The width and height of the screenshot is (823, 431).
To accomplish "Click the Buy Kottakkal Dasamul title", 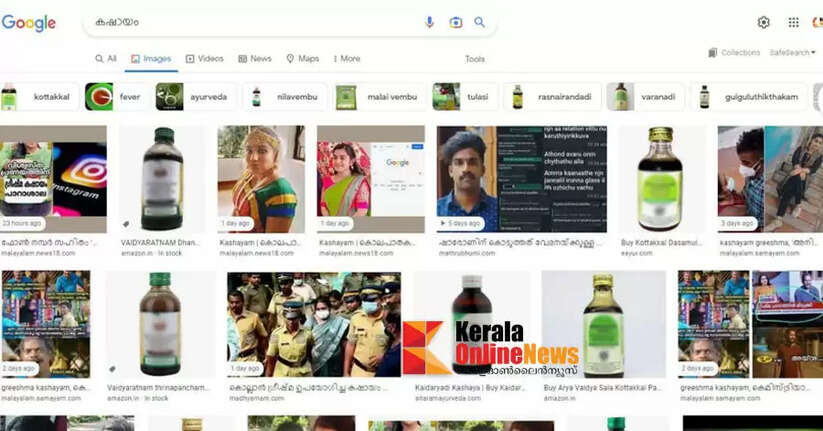I will tap(661, 243).
